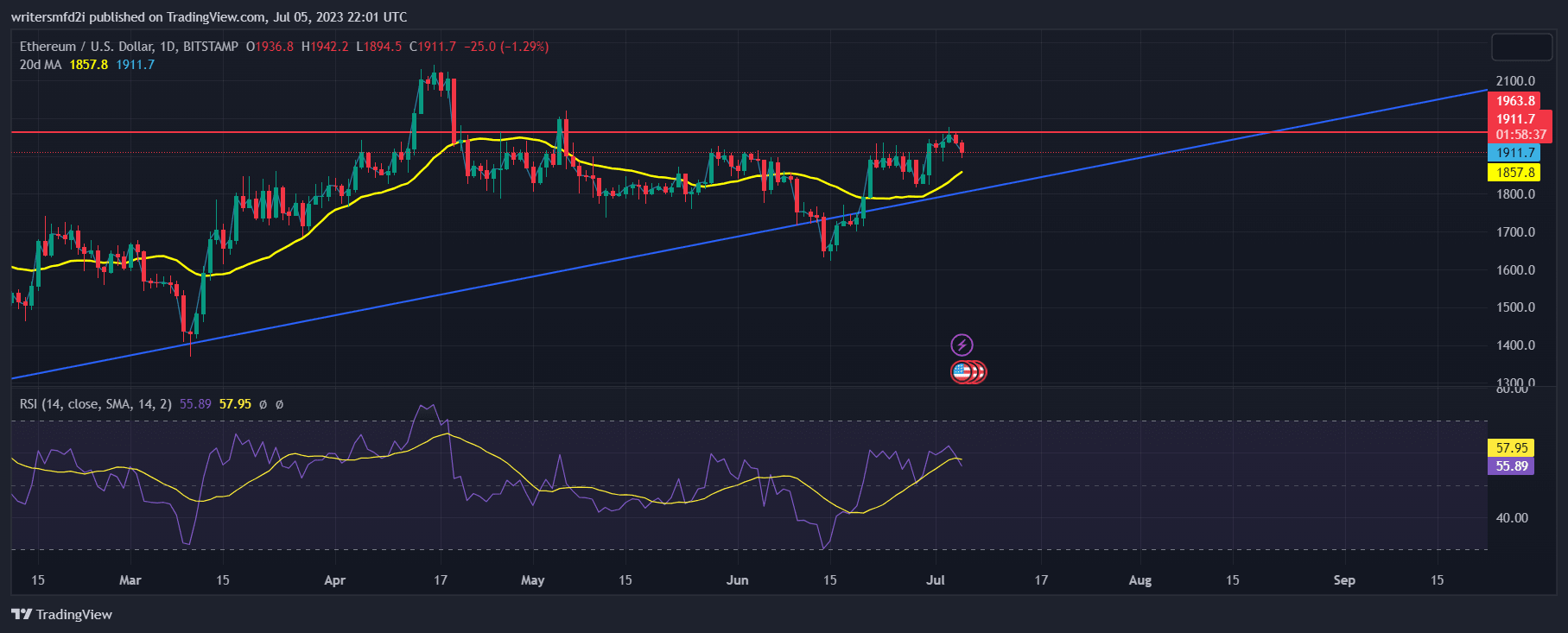Open the RSI (14, close, SMA) indicator legend
The width and height of the screenshot is (1568, 633).
(x=95, y=404)
